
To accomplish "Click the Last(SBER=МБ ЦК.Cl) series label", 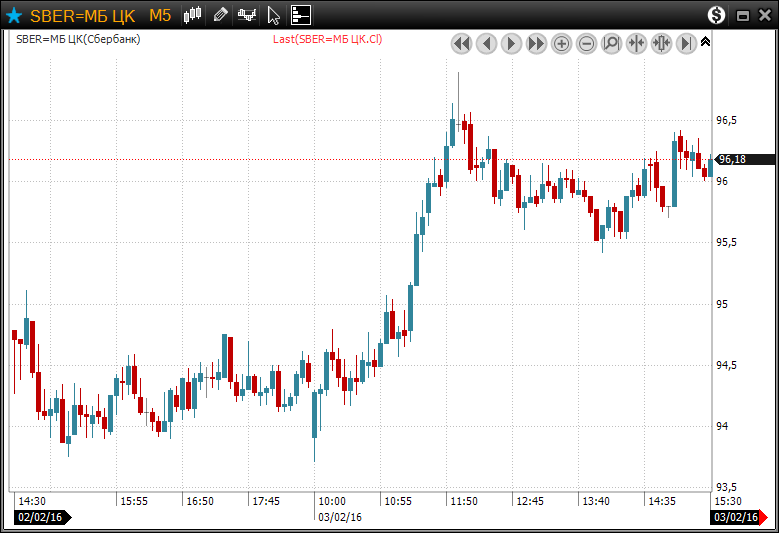I will pyautogui.click(x=327, y=39).
